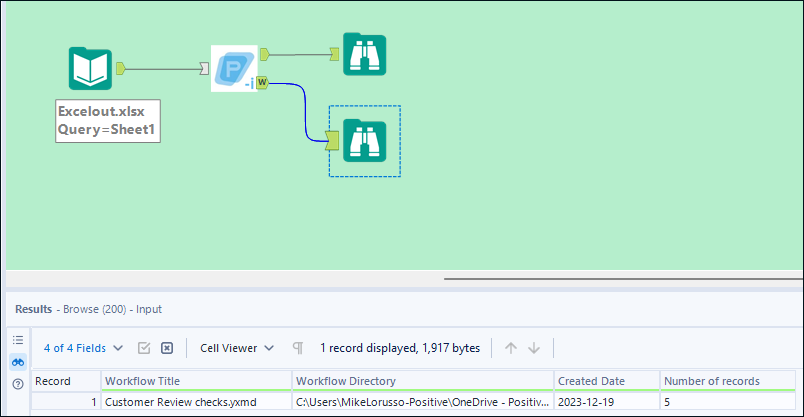Open the Cell Viewer dropdown
Image resolution: width=804 pixels, height=417 pixels.
237,348
